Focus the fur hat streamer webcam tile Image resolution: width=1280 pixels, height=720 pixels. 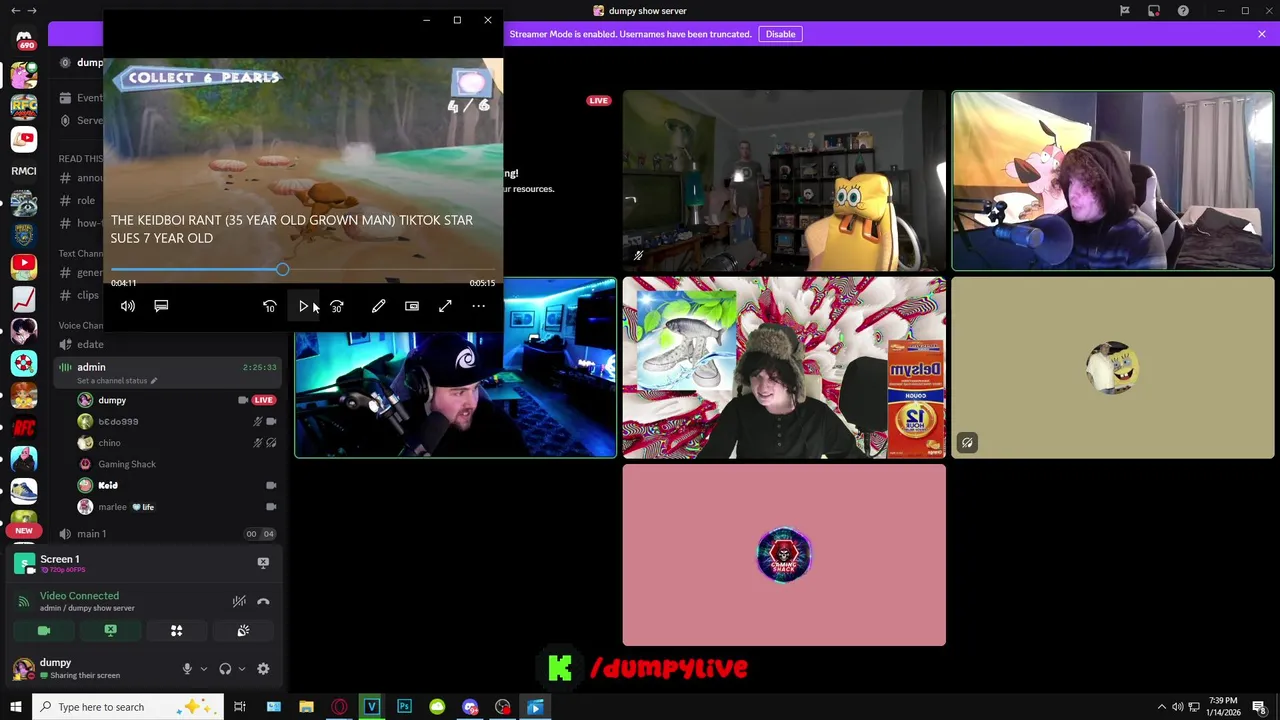pos(784,368)
